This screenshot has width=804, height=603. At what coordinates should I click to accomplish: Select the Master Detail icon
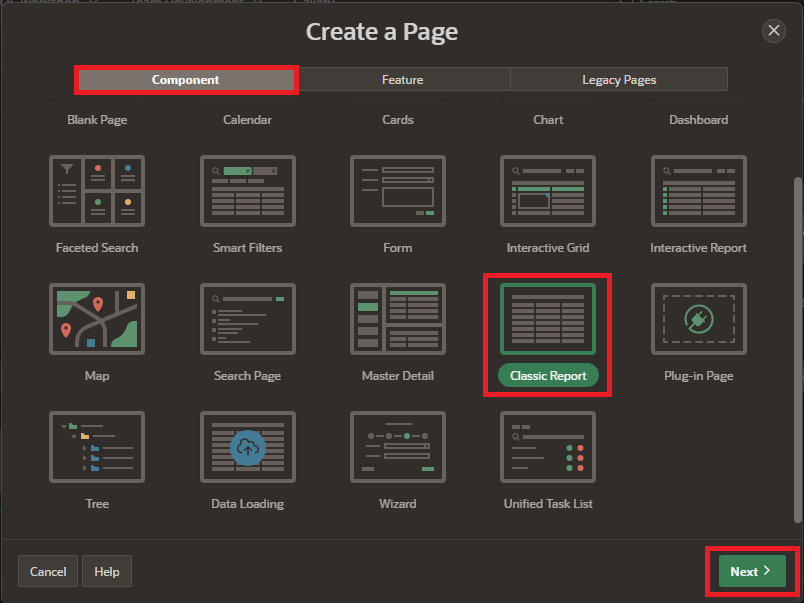[398, 319]
